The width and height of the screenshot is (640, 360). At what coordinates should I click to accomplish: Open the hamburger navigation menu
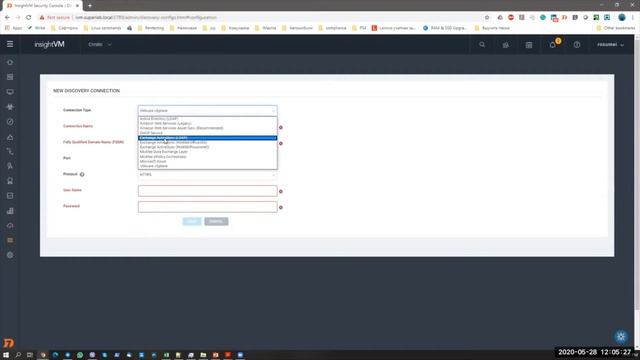click(x=10, y=44)
